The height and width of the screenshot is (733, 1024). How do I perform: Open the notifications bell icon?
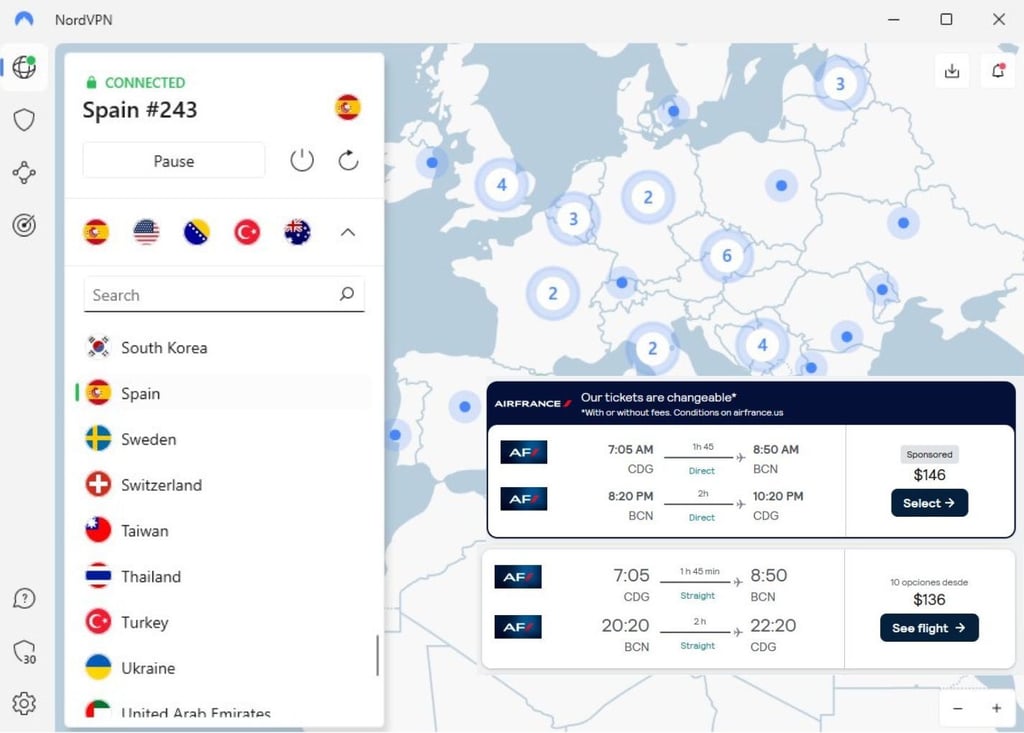pyautogui.click(x=998, y=71)
